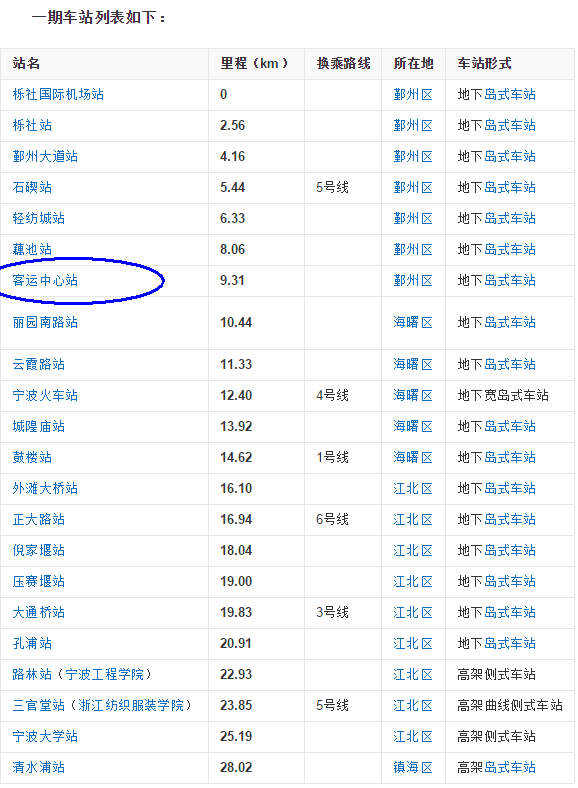578x788 pixels.
Task: Visit the 大通桥站 link
Action: click(x=39, y=613)
